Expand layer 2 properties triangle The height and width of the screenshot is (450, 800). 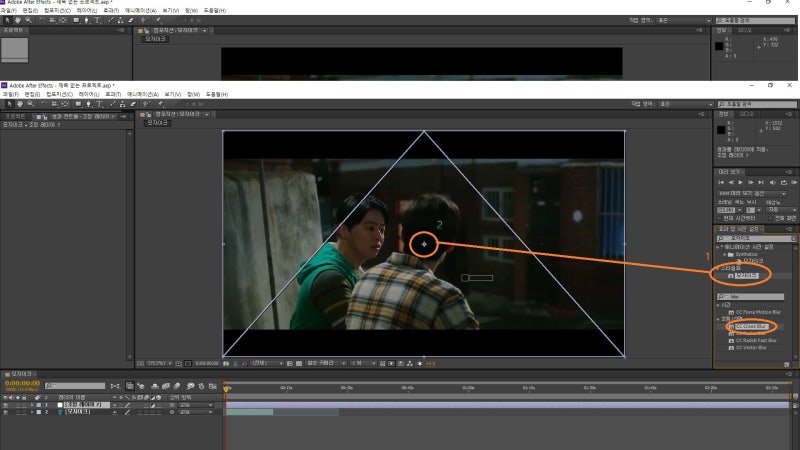click(32, 412)
